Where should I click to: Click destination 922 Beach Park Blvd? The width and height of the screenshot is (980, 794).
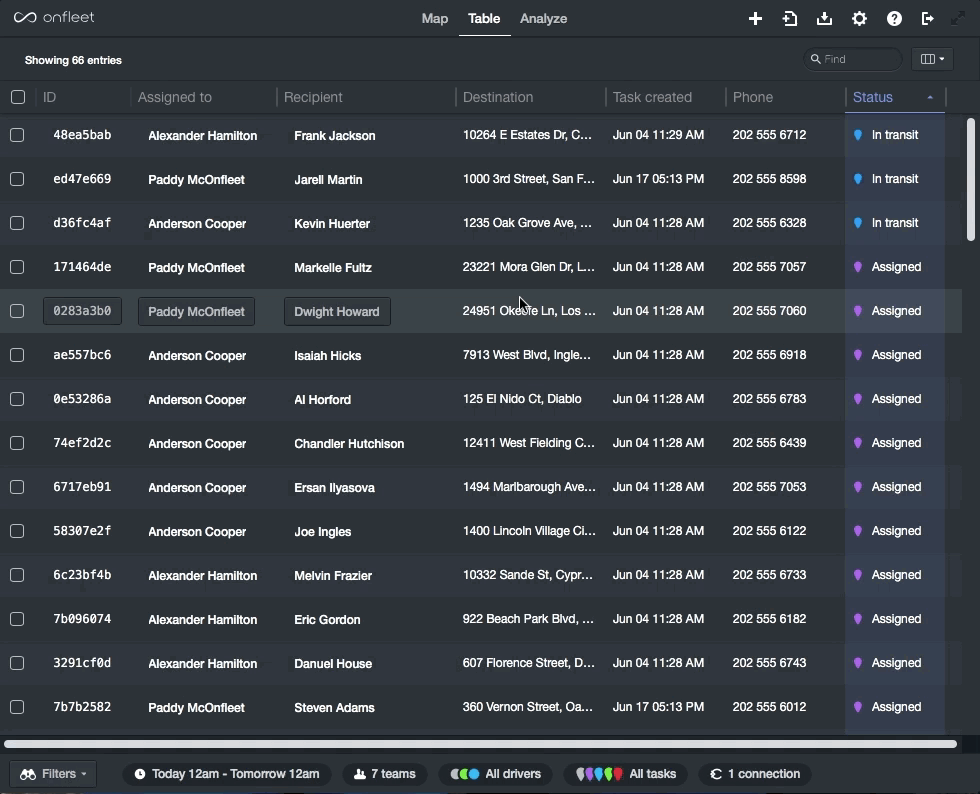528,619
